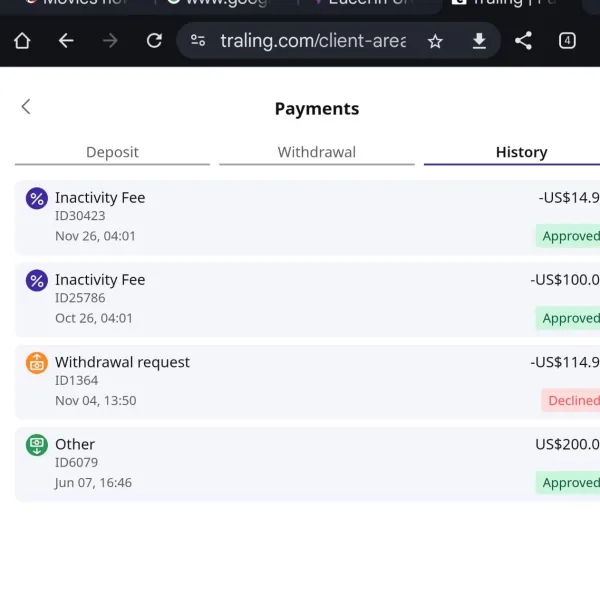Share the page via share icon

click(523, 41)
